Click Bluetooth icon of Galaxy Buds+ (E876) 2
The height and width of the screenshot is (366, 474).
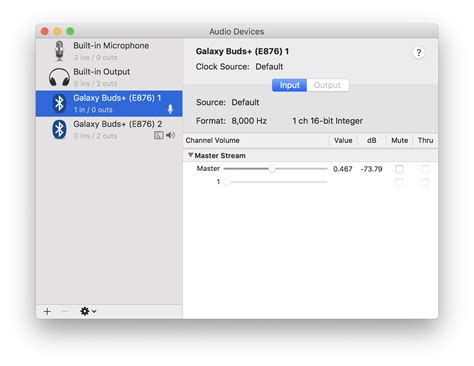tap(59, 129)
